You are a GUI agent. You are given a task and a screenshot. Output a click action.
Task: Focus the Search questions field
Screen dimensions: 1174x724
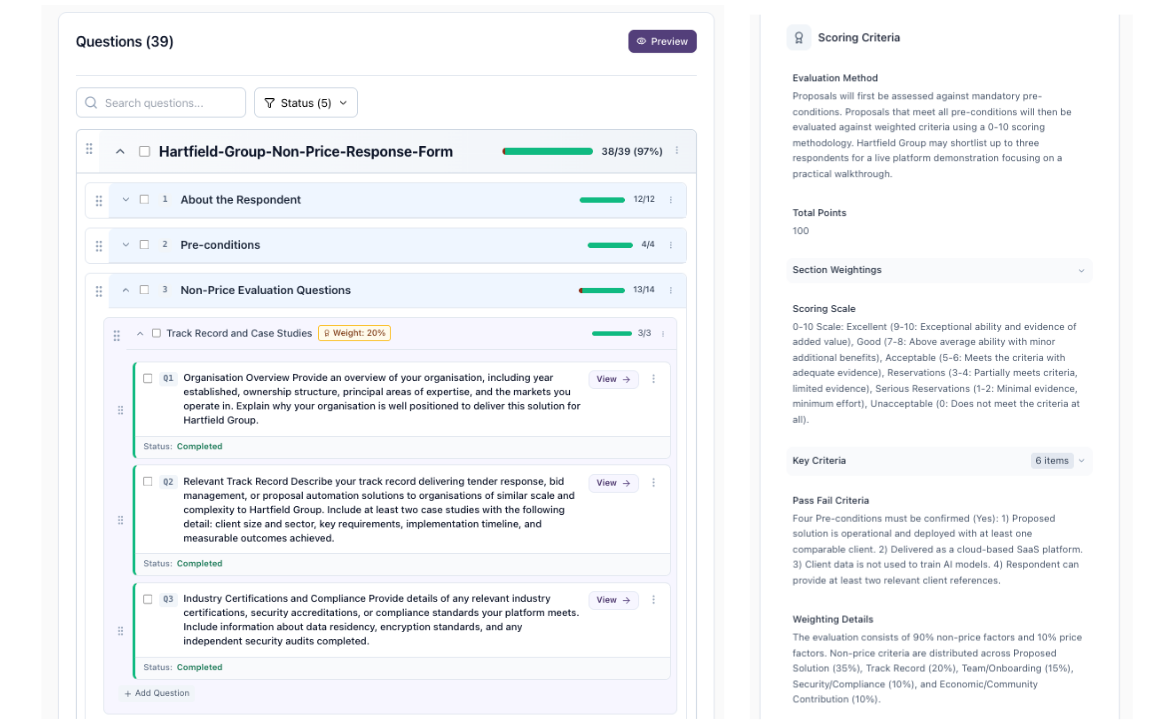tap(160, 103)
